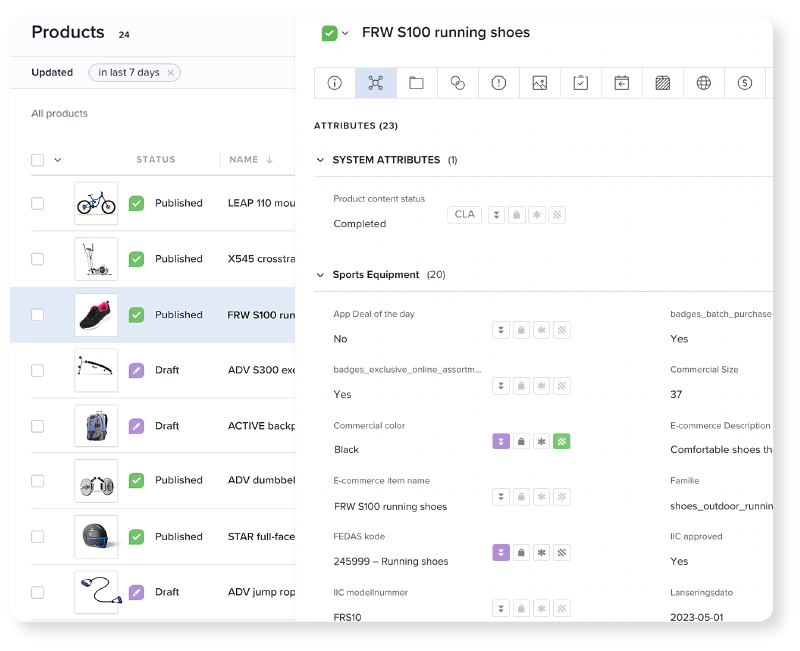The height and width of the screenshot is (651, 800).
Task: Collapse the Sports Equipment section
Action: coord(320,275)
